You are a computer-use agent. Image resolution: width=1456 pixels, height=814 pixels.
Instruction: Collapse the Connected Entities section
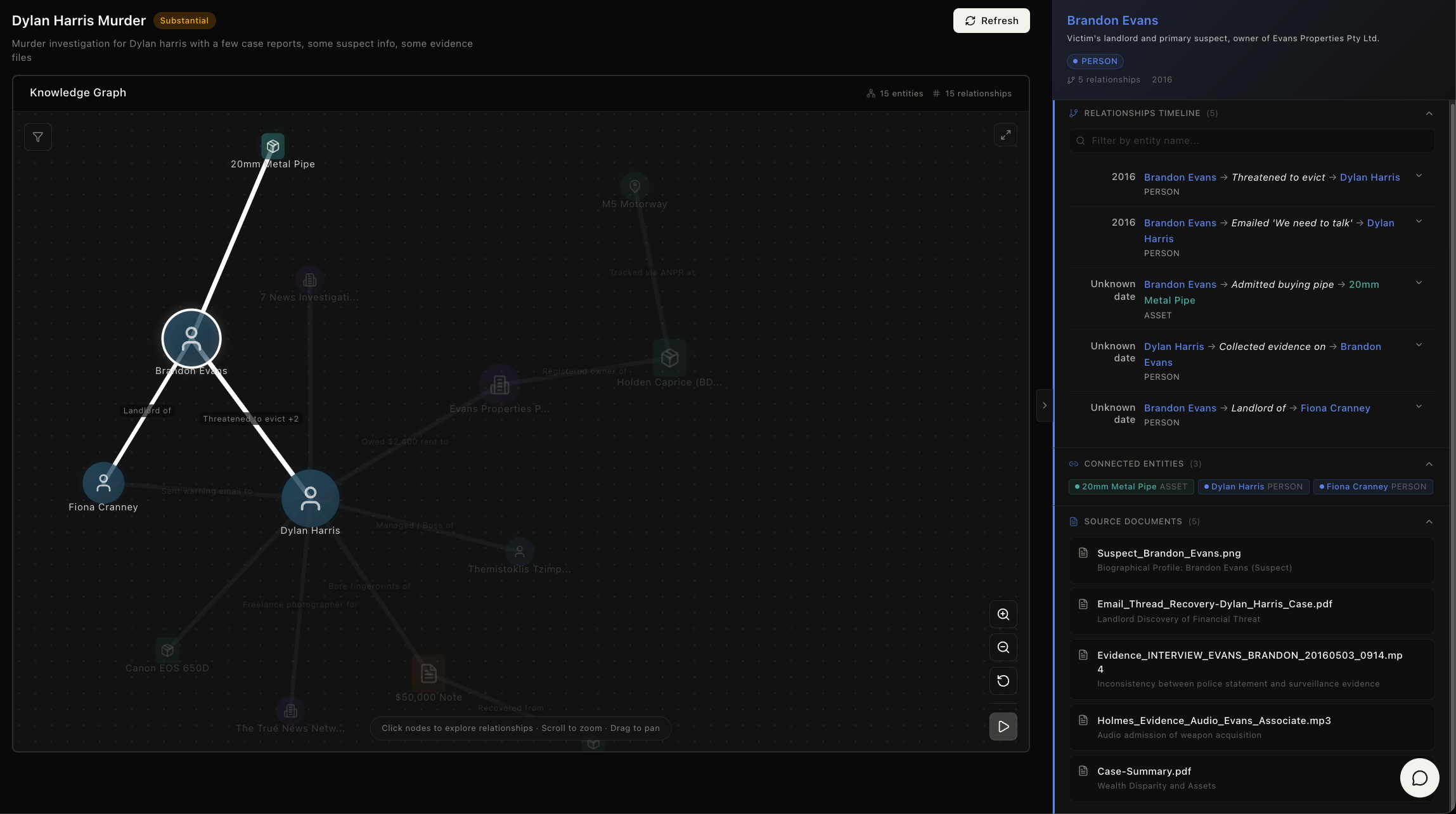pyautogui.click(x=1429, y=464)
